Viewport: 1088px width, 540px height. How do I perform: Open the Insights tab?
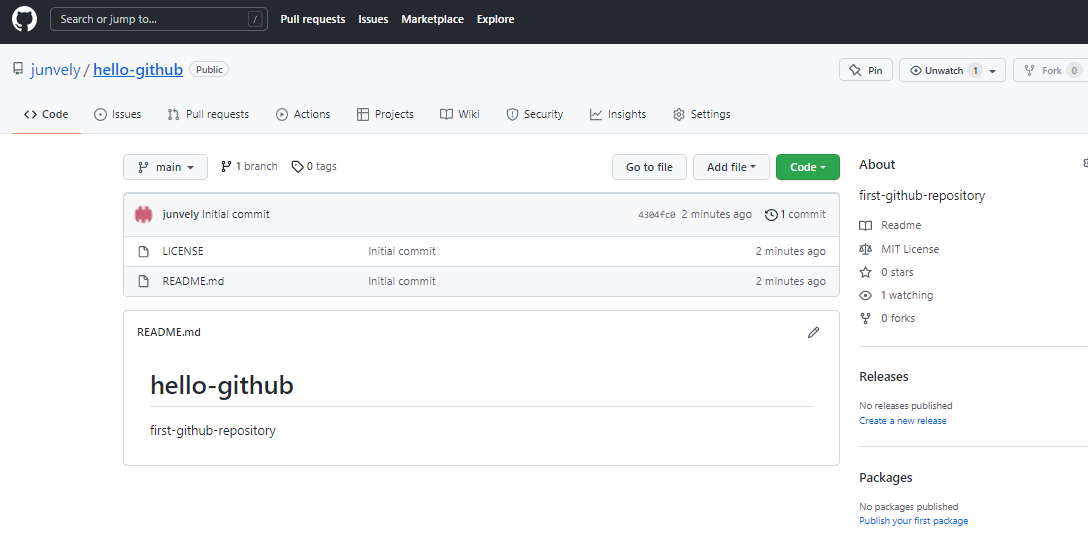pos(618,115)
